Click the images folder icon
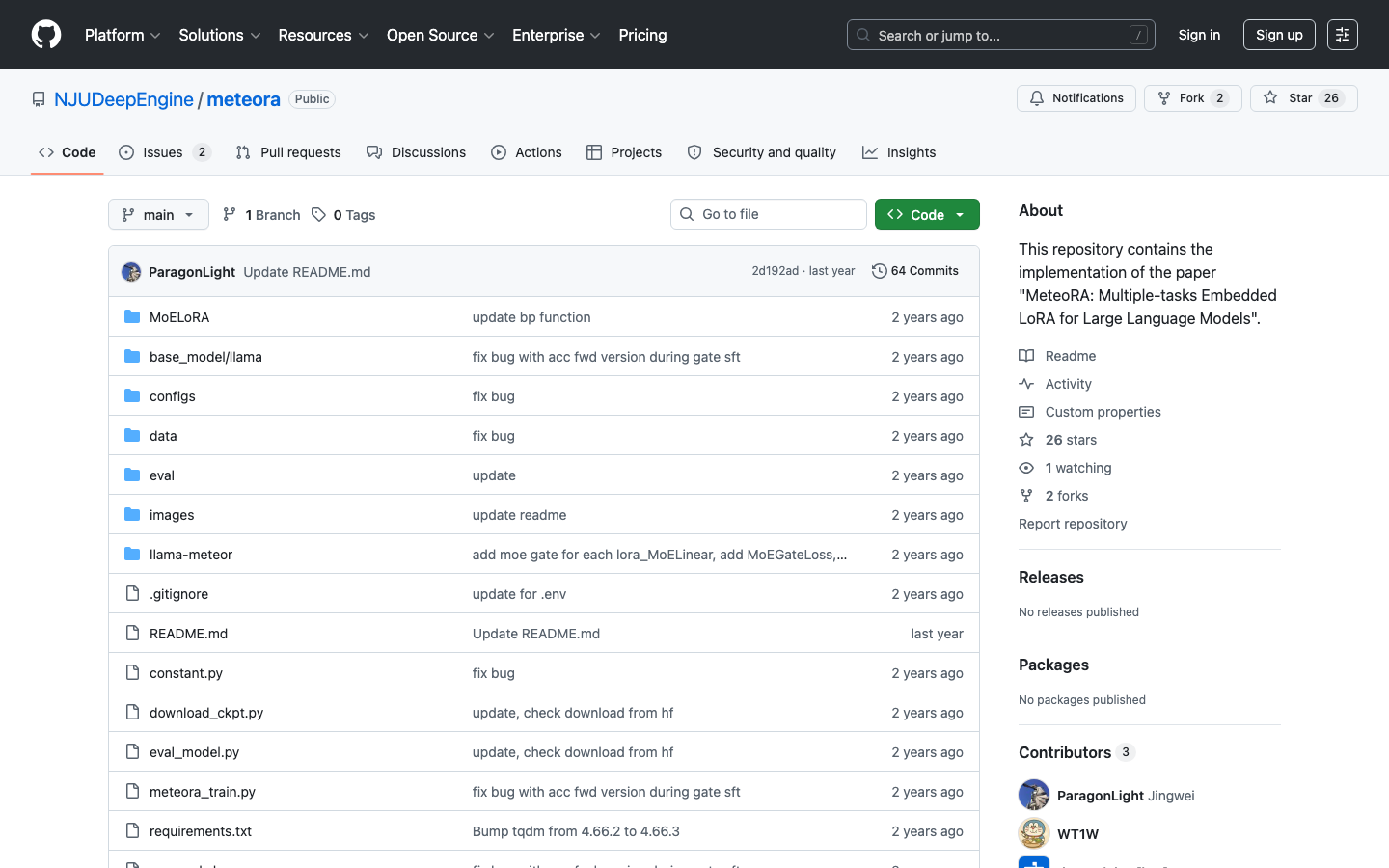Viewport: 1389px width, 868px height. click(x=132, y=515)
